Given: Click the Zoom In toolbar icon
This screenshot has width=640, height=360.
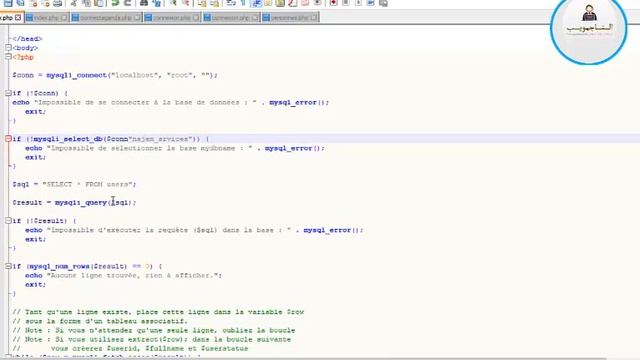Looking at the screenshot, I should 173,3.
